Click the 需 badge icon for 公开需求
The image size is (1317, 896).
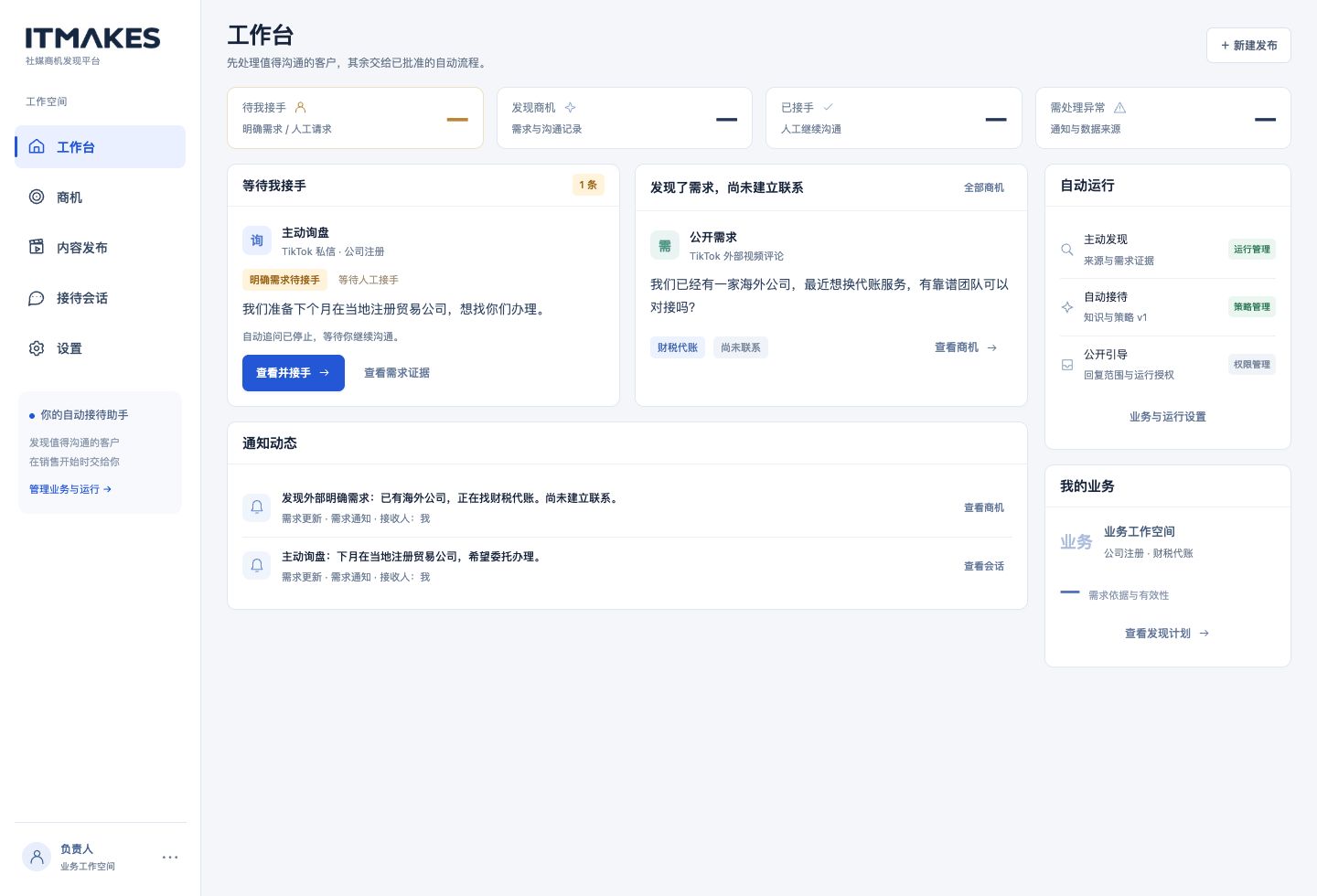coord(665,245)
